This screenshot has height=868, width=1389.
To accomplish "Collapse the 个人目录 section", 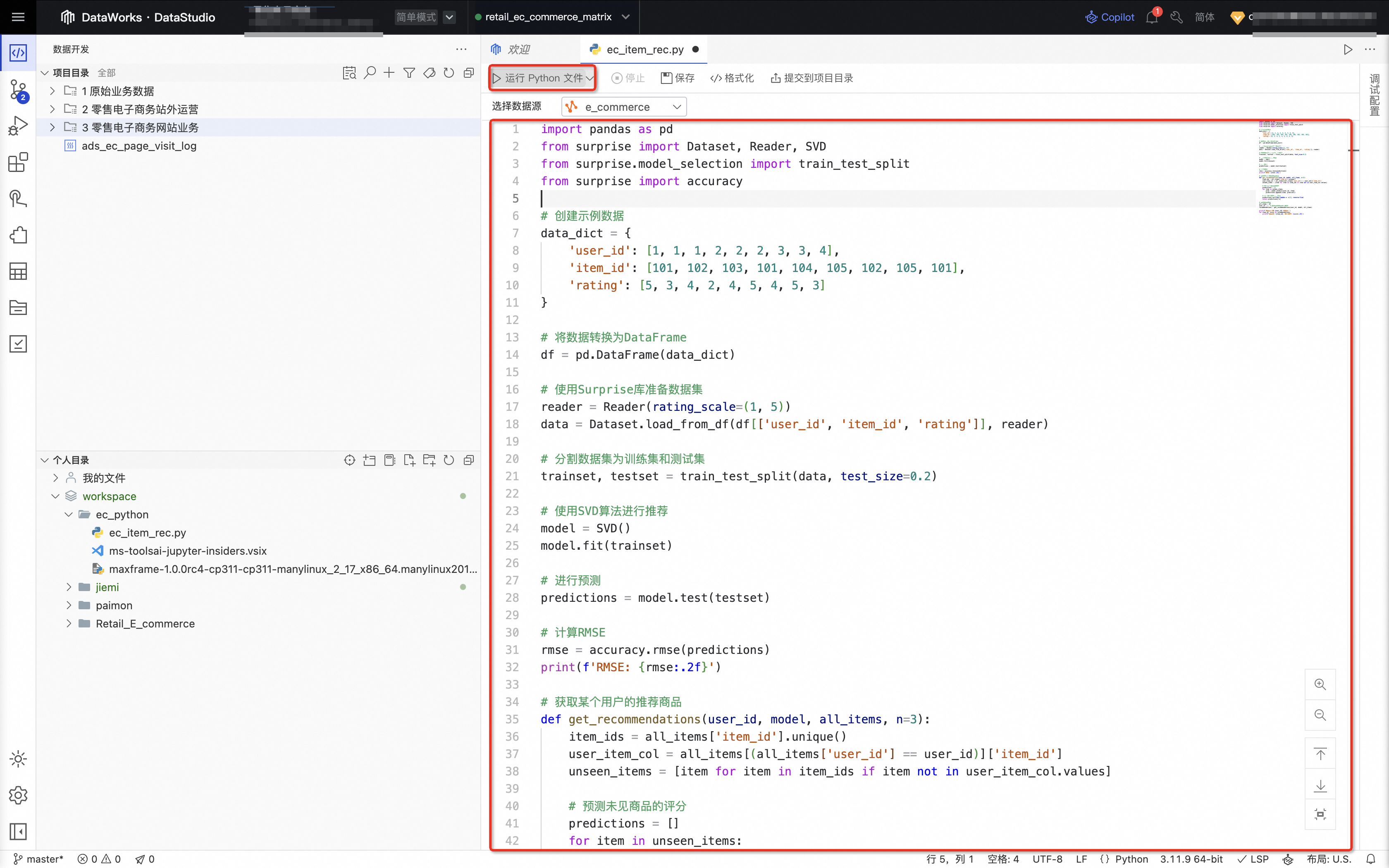I will 45,460.
